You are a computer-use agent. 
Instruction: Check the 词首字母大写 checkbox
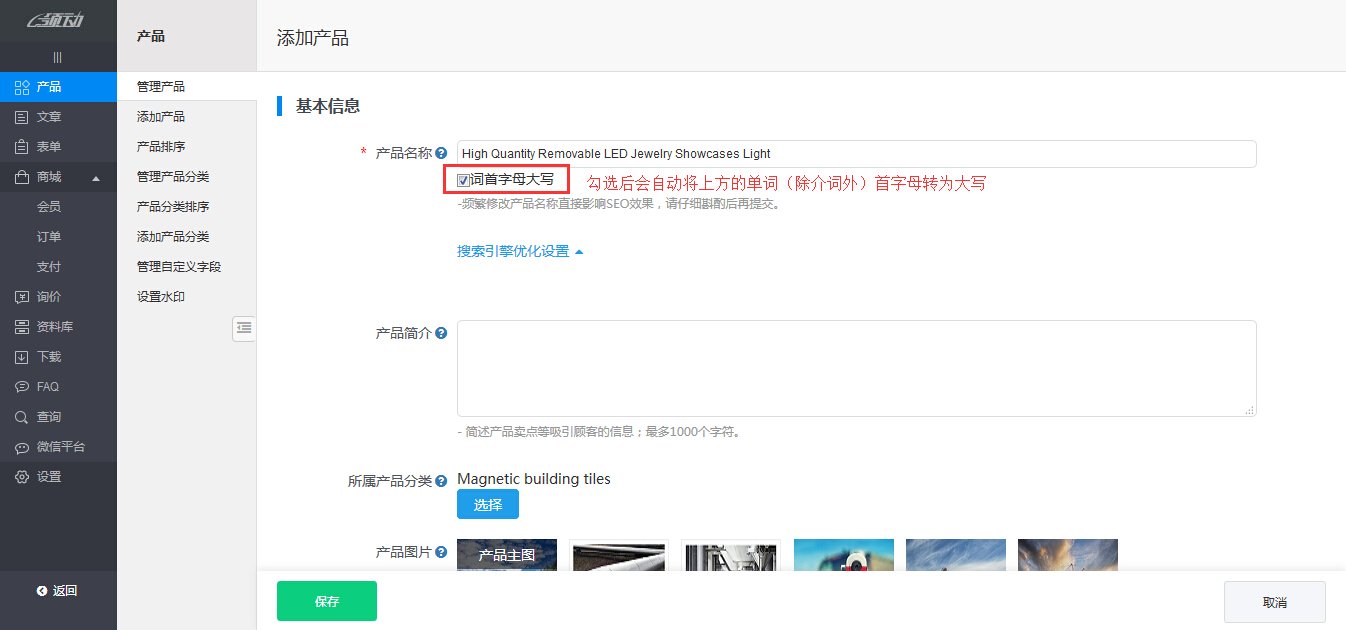[462, 179]
